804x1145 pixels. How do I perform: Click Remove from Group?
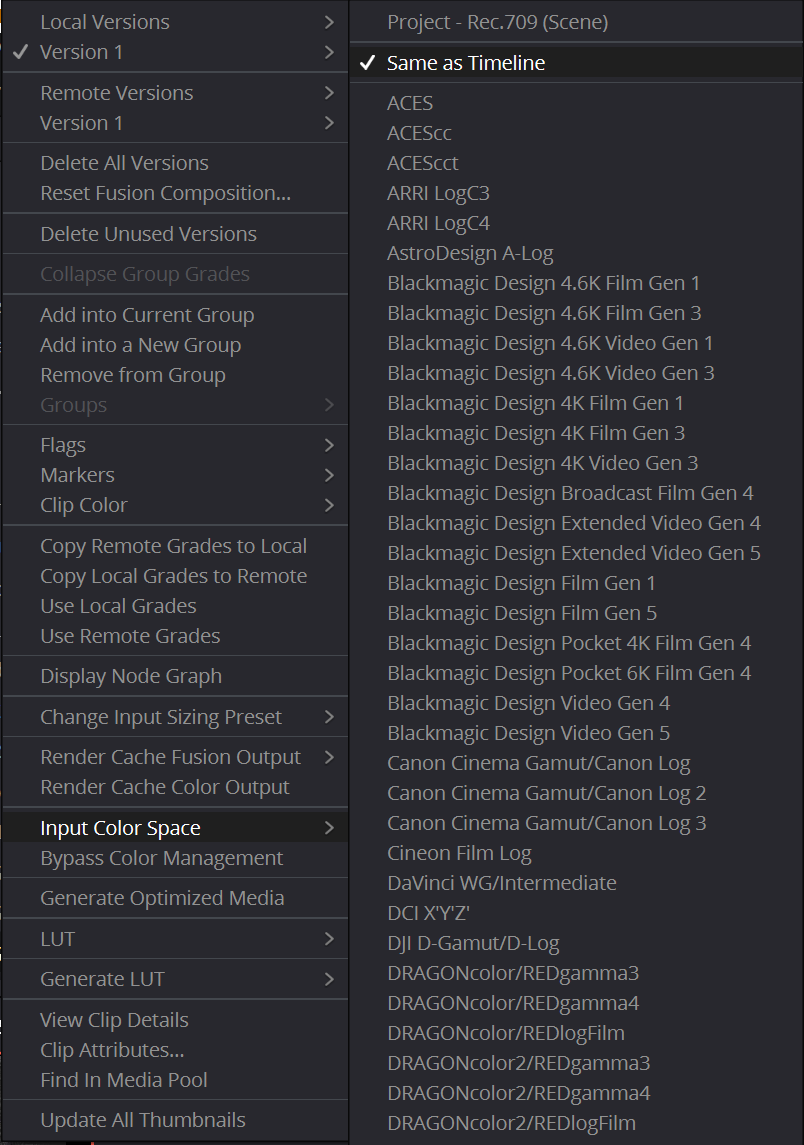pos(175,375)
